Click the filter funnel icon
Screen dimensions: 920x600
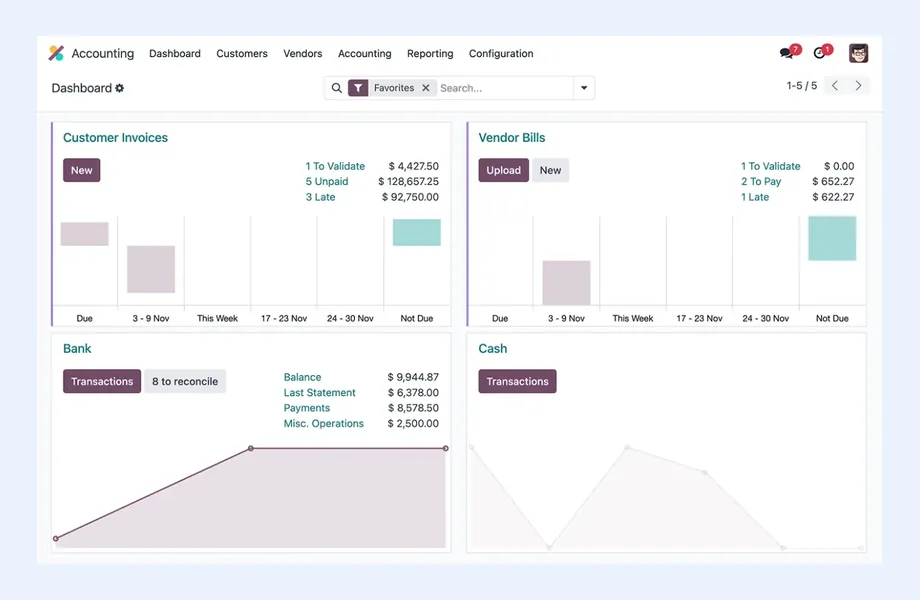(x=358, y=88)
